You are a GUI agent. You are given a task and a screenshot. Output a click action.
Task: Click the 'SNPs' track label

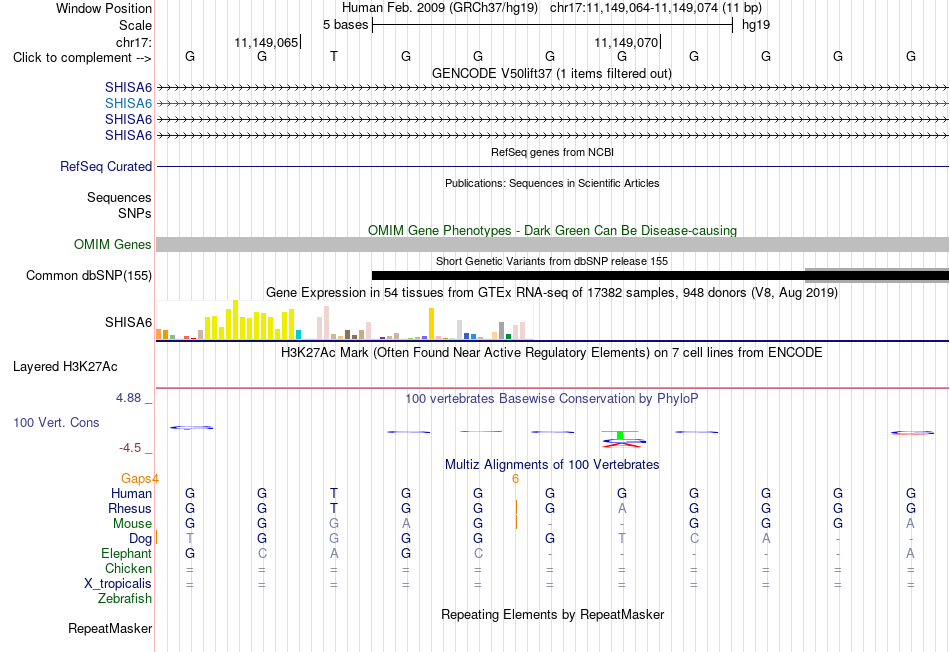(135, 213)
